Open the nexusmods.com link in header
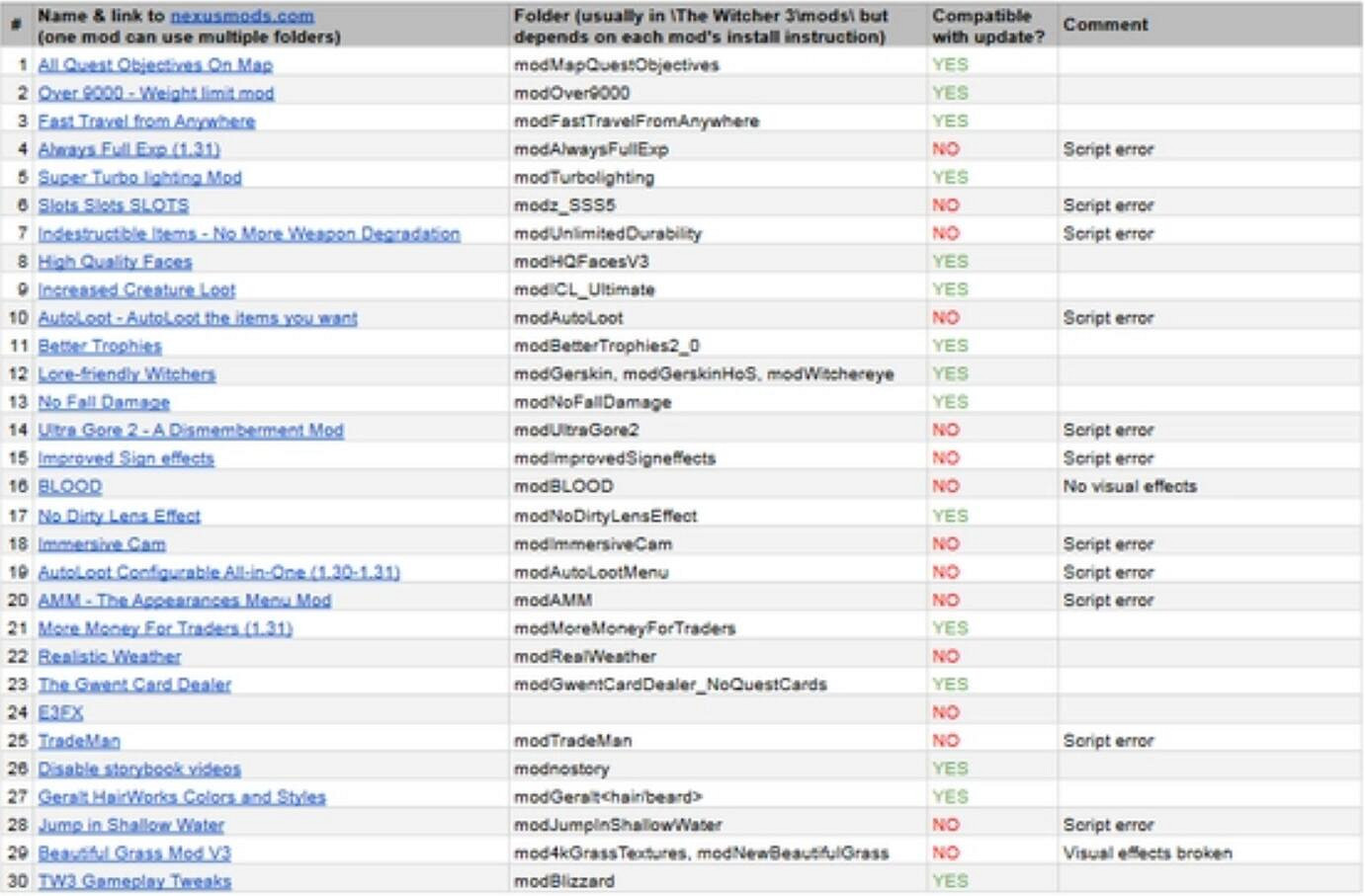 pos(241,16)
